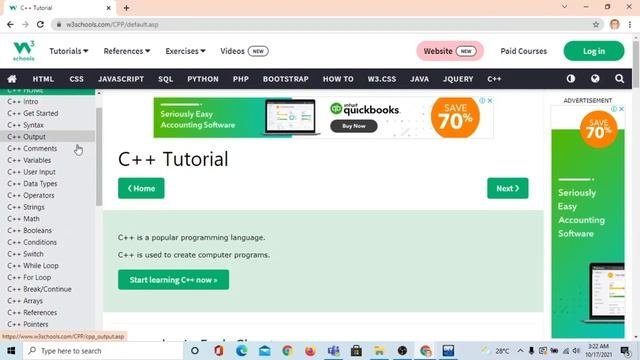
Task: Open Cortana circle on the taskbar
Action: pyautogui.click(x=195, y=351)
